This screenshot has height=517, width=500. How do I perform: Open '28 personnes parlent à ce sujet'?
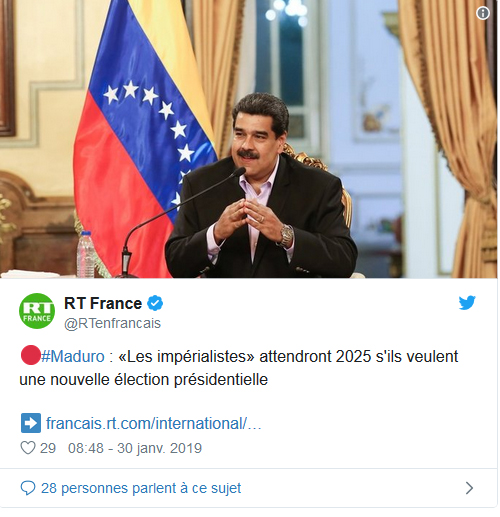[141, 488]
